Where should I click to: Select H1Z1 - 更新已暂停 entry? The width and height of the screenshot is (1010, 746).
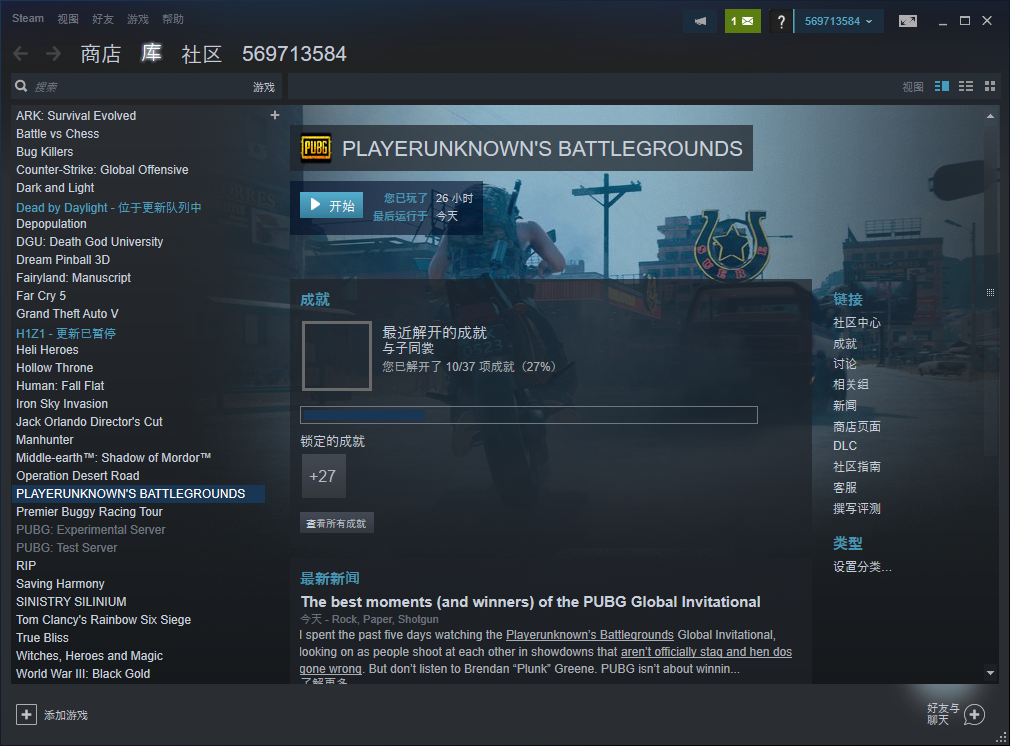(x=66, y=334)
